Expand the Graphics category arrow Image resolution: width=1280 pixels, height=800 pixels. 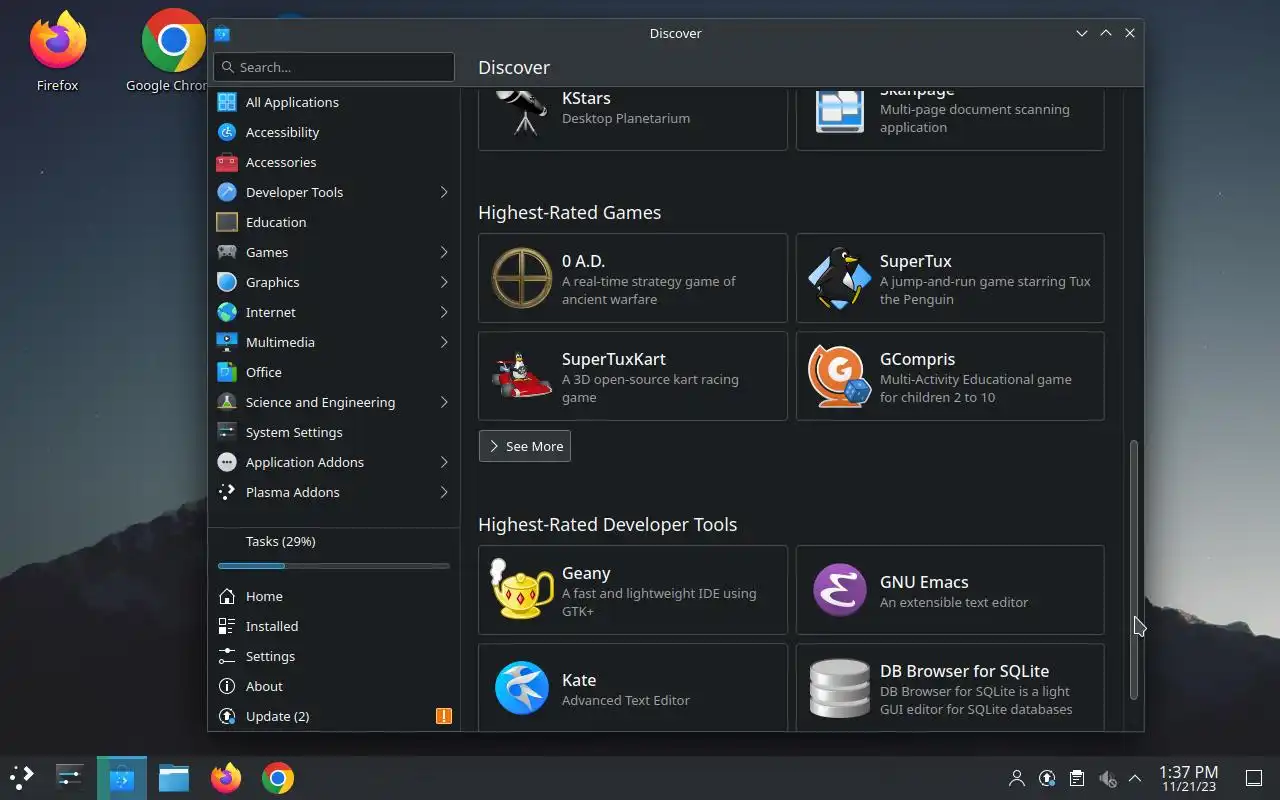pos(444,282)
